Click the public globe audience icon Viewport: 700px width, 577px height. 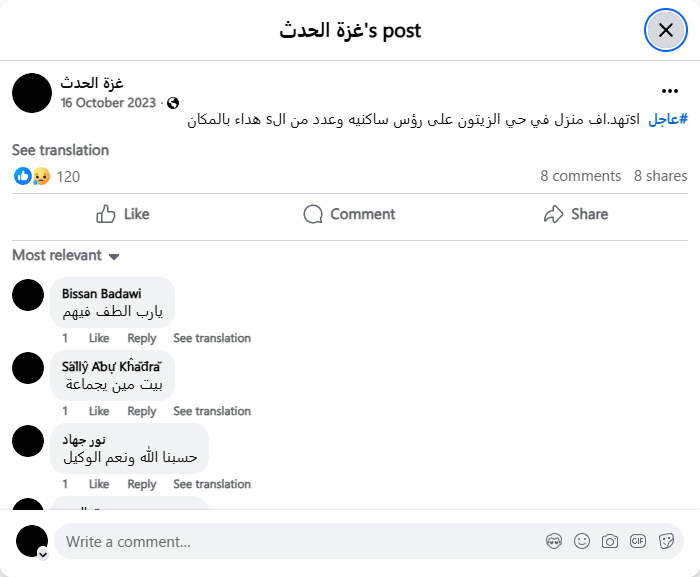(x=173, y=103)
